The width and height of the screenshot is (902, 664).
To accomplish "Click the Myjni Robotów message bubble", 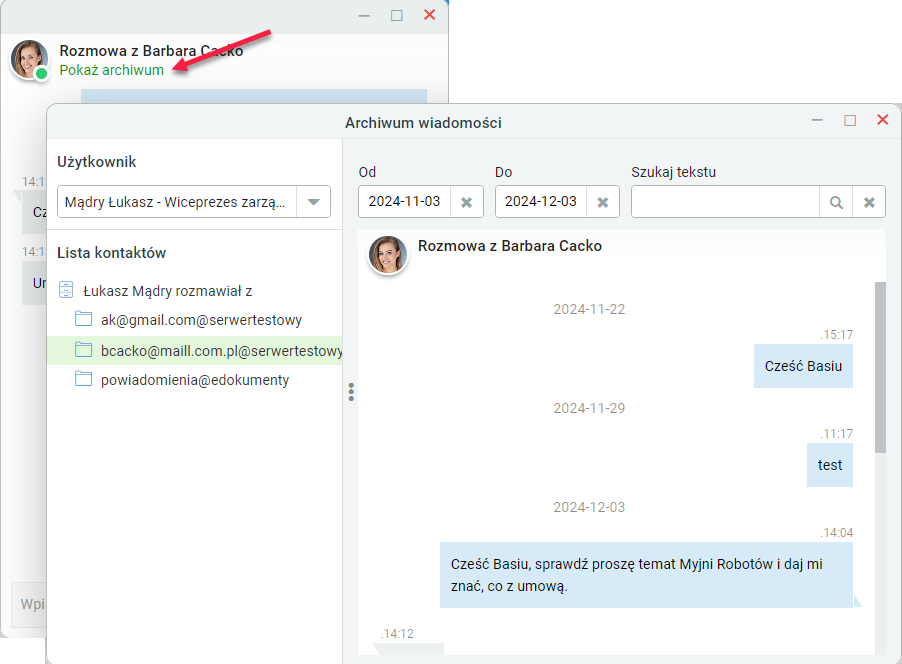I will point(646,575).
